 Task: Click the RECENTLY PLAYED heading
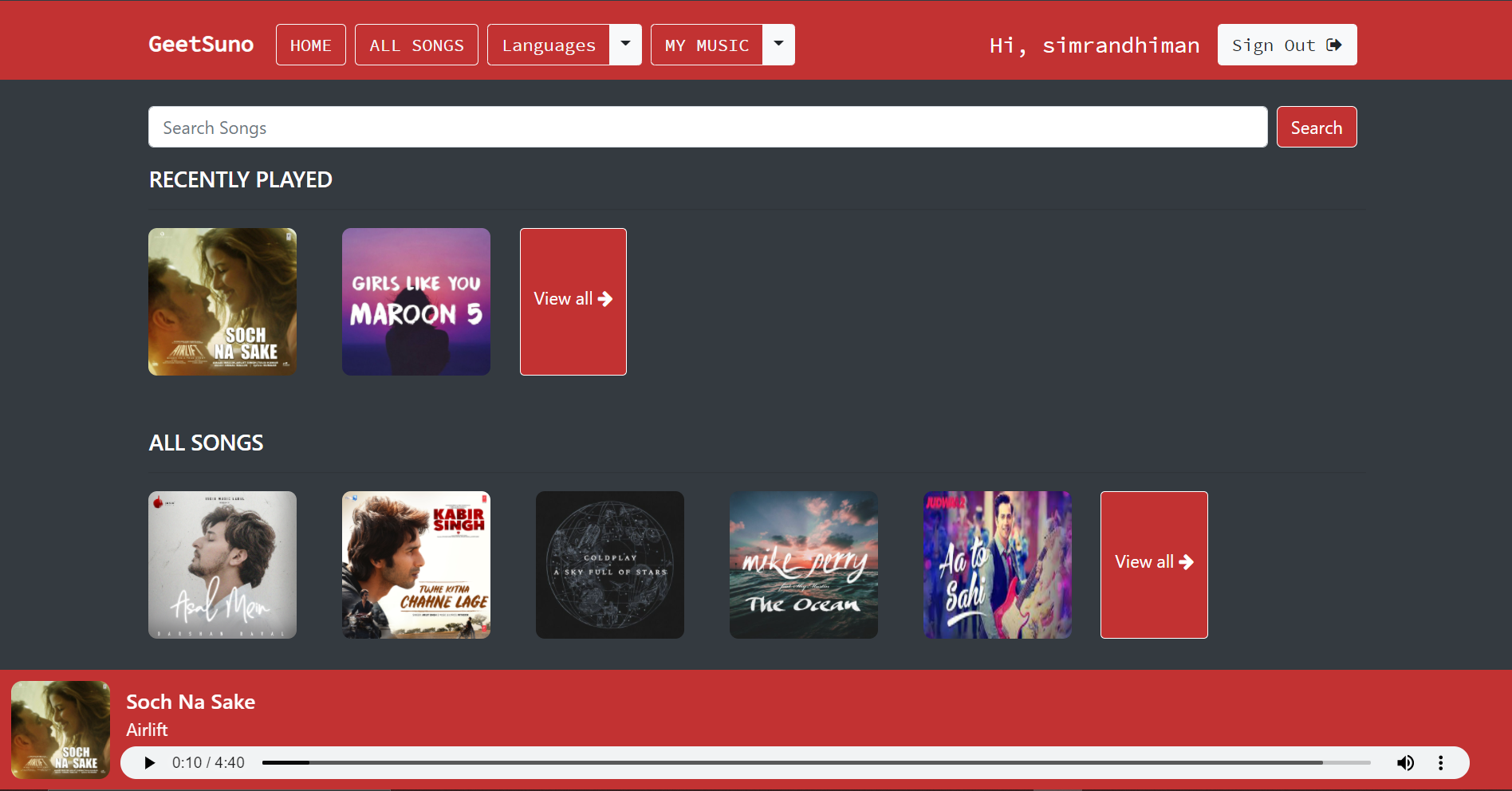coord(241,179)
